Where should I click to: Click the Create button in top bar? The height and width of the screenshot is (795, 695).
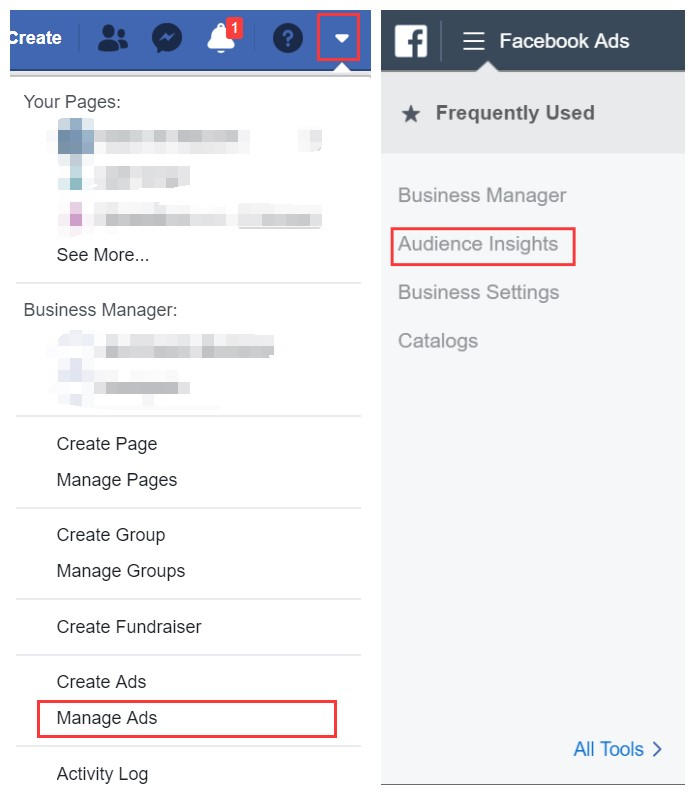tap(35, 38)
